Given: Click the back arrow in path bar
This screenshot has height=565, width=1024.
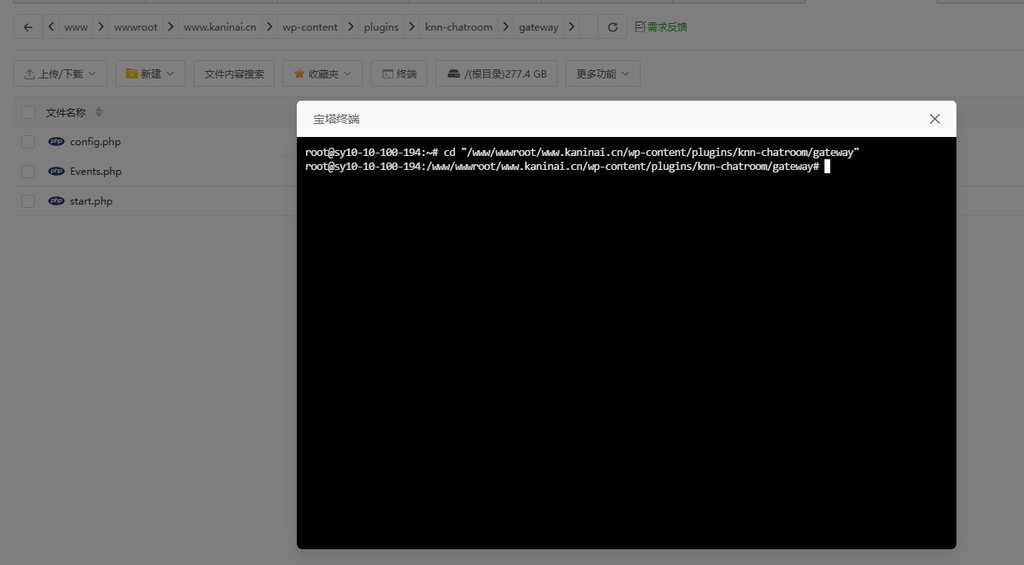Looking at the screenshot, I should (27, 27).
